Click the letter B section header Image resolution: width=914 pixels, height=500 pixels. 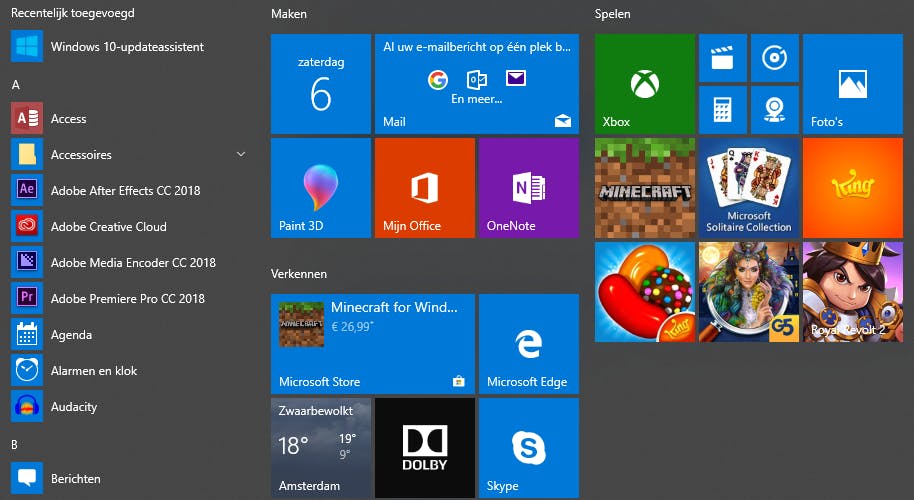click(x=15, y=445)
